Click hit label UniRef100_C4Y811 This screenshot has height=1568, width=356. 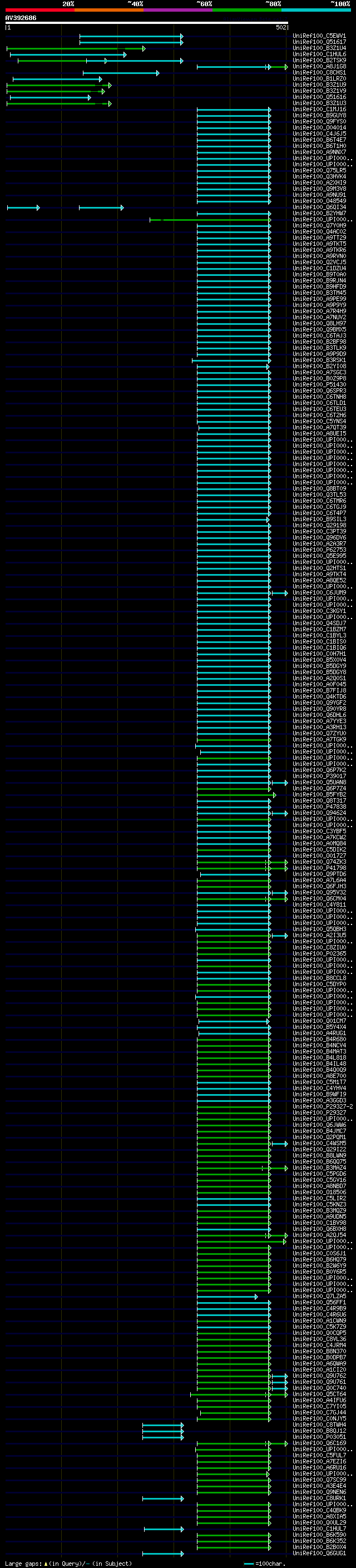(319, 905)
